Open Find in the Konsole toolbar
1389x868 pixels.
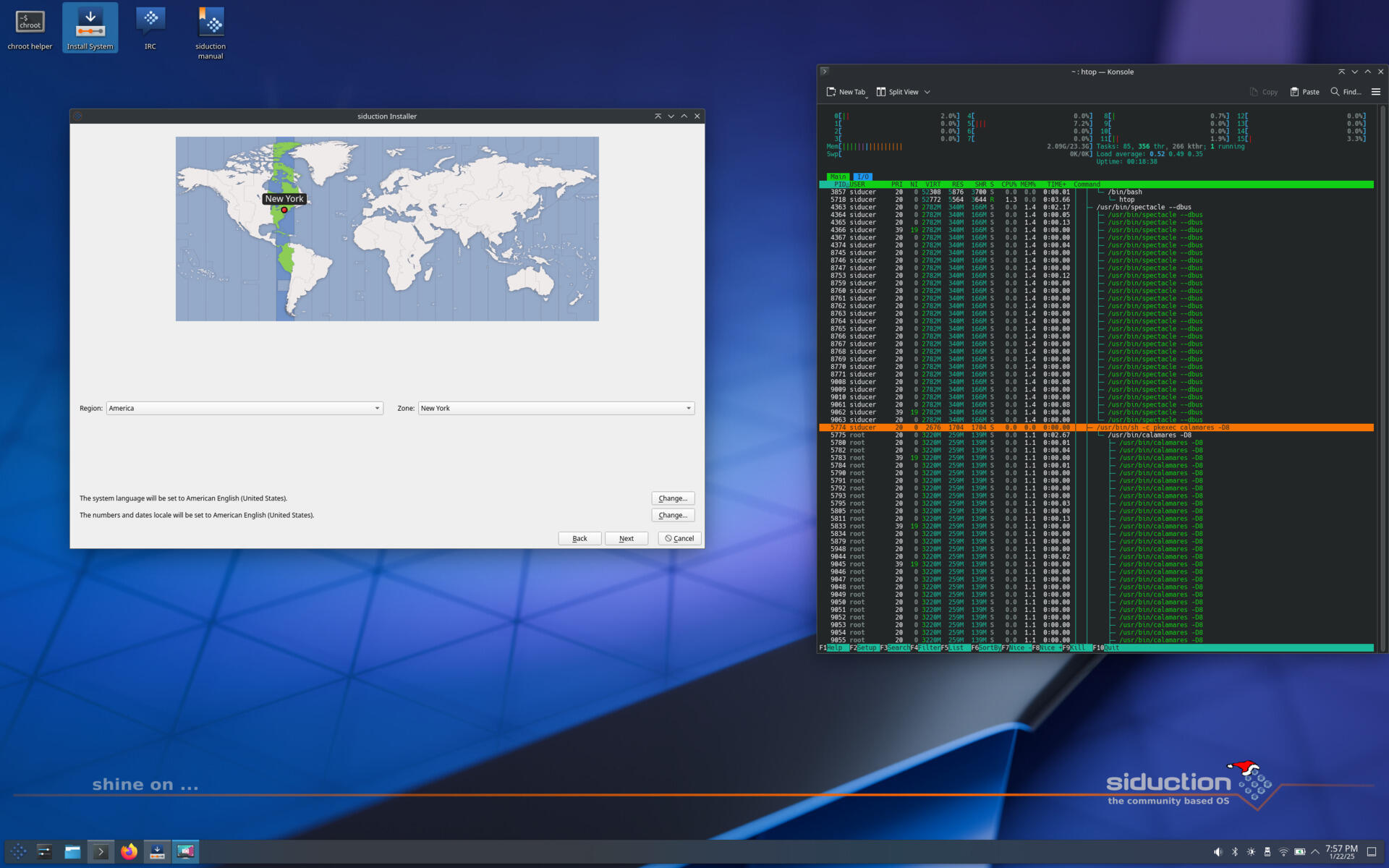pos(1346,92)
